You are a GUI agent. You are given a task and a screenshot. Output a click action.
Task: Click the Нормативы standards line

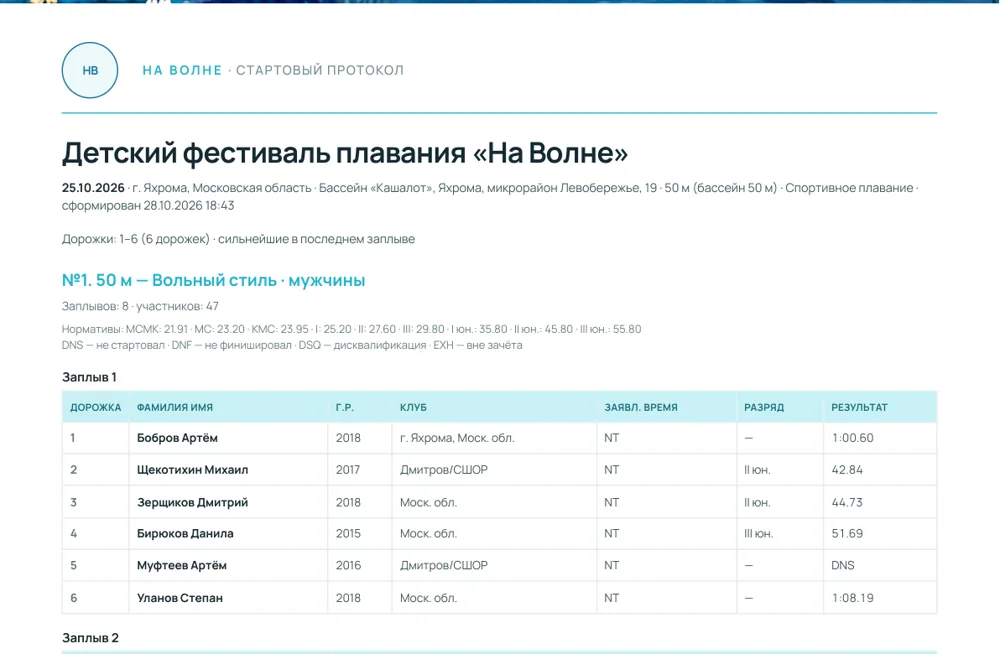pyautogui.click(x=351, y=329)
